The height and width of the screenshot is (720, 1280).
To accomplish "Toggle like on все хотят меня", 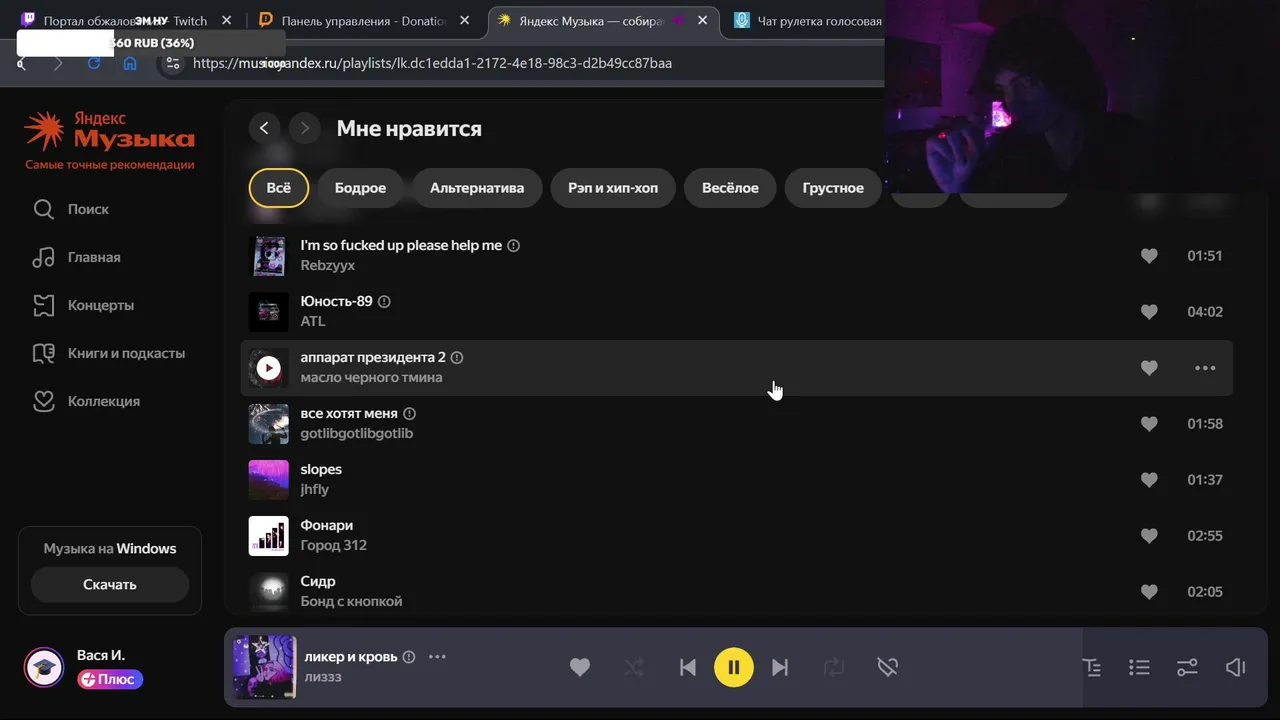I will (x=1149, y=424).
